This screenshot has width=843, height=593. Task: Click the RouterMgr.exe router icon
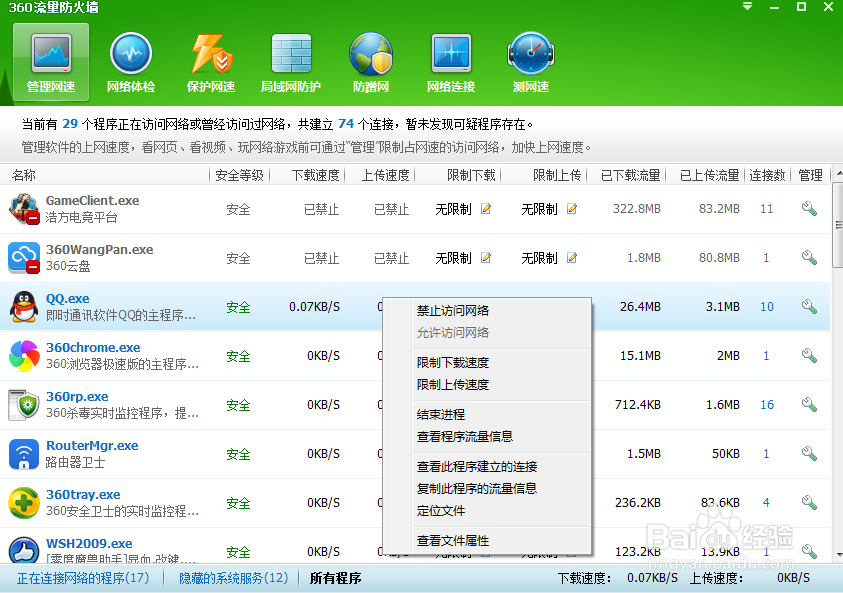point(24,454)
